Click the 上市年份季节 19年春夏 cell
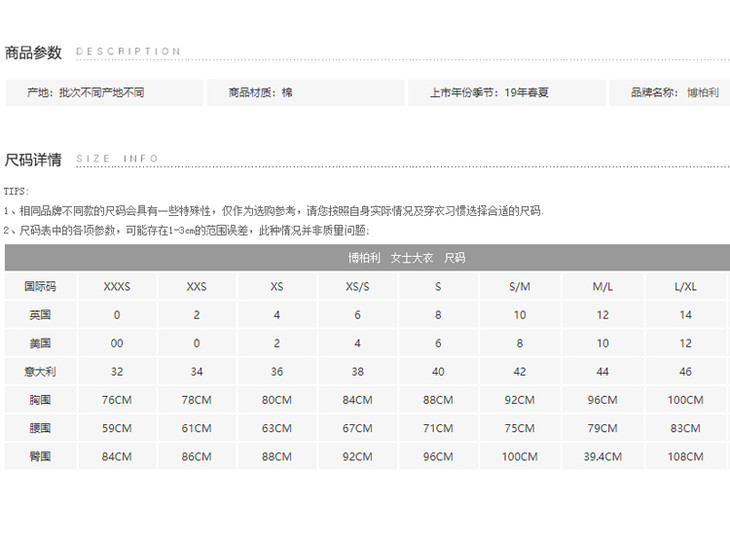The width and height of the screenshot is (730, 540). [489, 93]
